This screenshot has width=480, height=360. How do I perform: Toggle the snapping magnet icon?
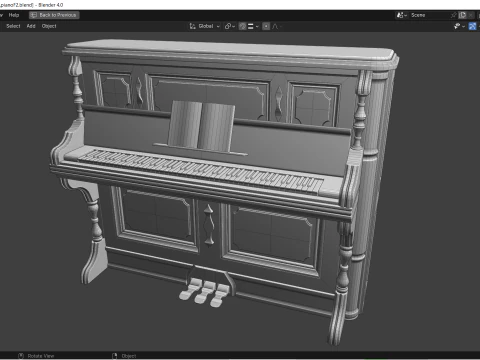[243, 26]
